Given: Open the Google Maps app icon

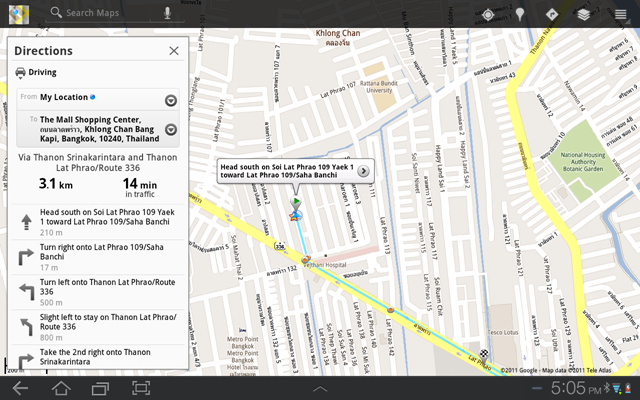Looking at the screenshot, I should point(19,14).
